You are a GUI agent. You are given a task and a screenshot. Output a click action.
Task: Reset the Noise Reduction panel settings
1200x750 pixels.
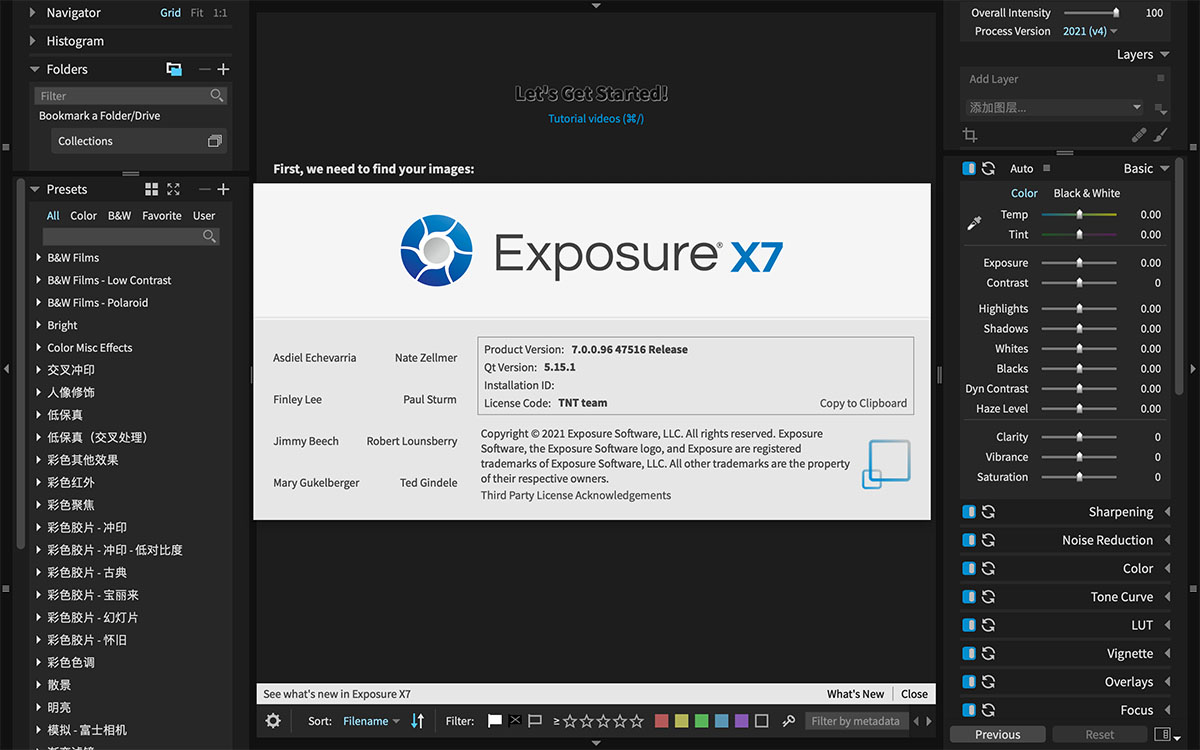(x=988, y=540)
